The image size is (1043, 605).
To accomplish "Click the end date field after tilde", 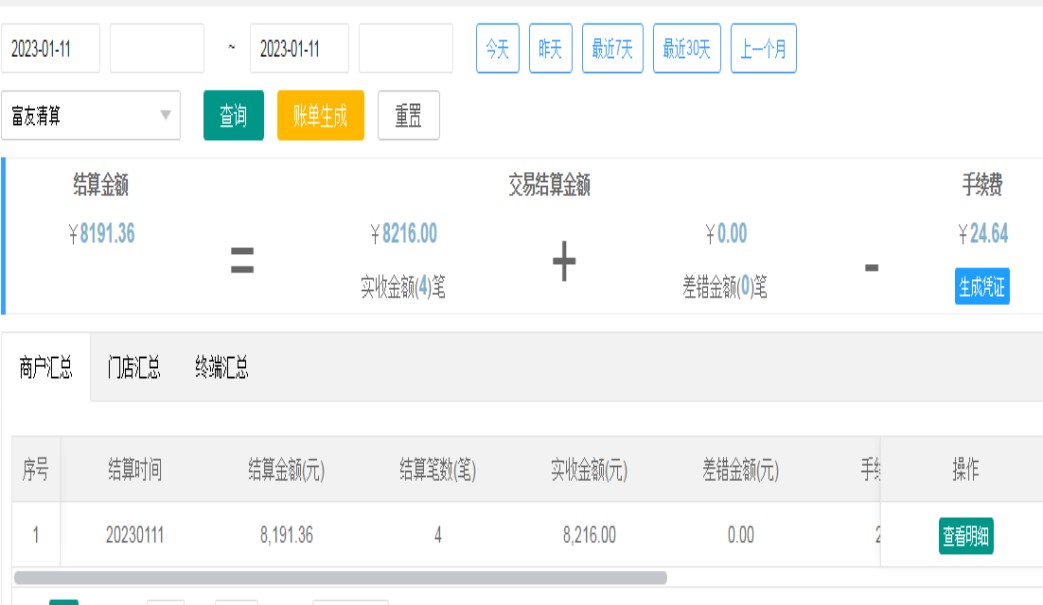I will tap(299, 49).
